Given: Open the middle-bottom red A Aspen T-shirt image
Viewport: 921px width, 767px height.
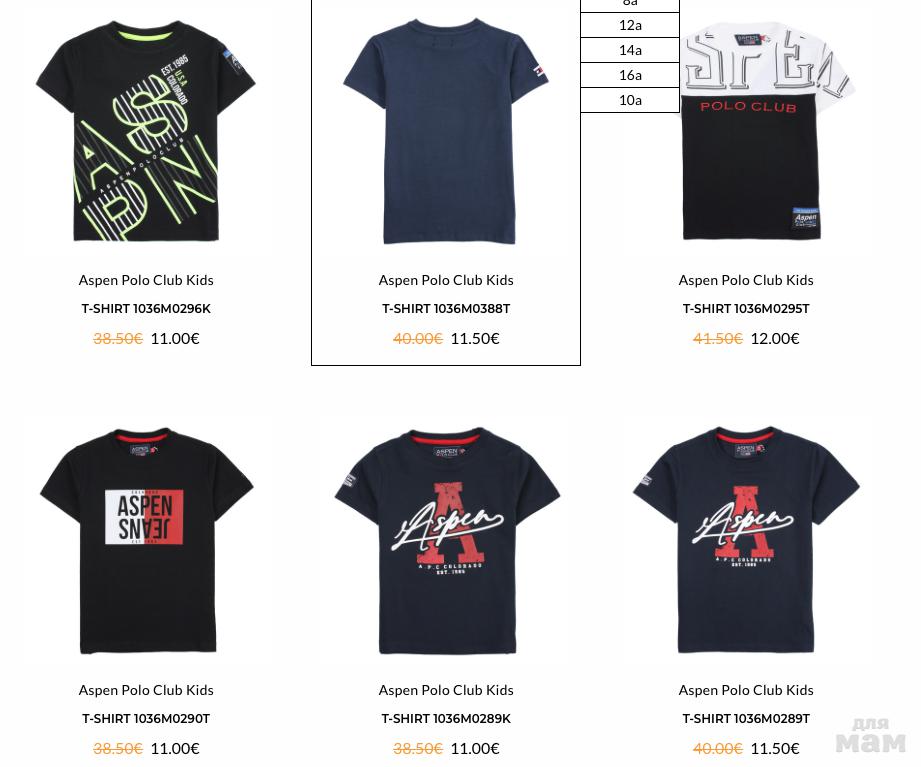Looking at the screenshot, I should point(447,540).
